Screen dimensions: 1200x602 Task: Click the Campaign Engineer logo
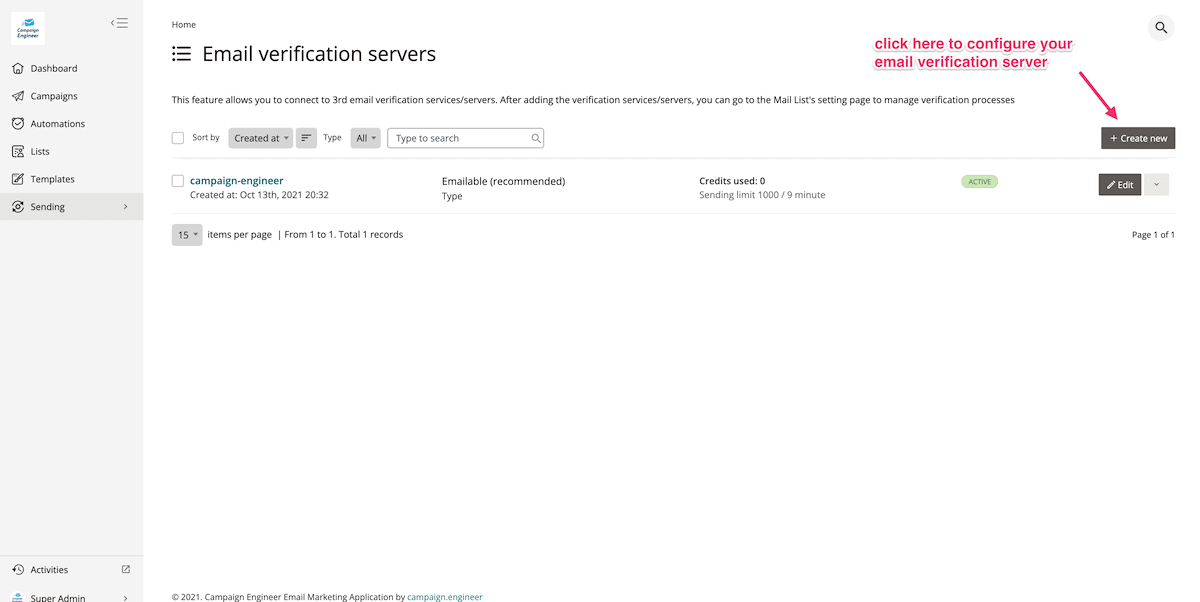tap(28, 28)
